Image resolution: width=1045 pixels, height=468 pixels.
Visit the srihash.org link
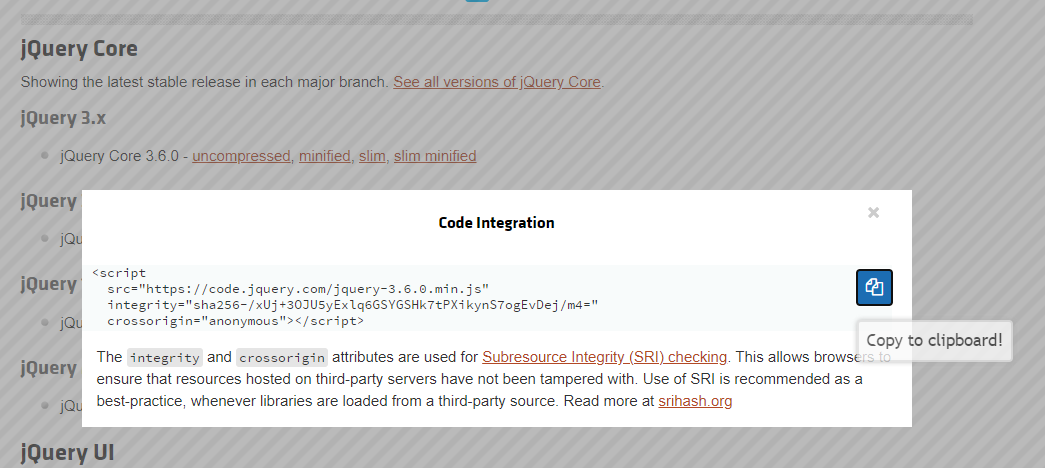coord(695,401)
